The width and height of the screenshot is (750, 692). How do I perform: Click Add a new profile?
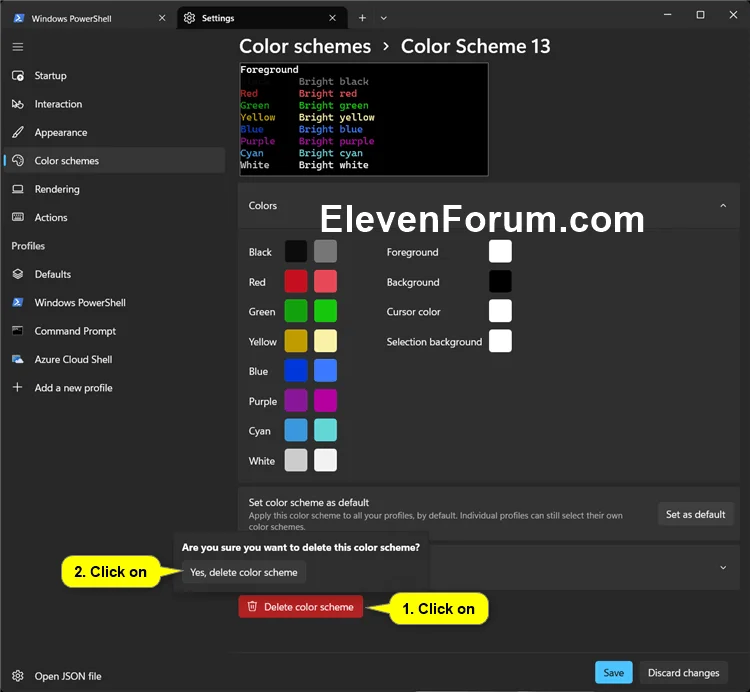[114, 387]
